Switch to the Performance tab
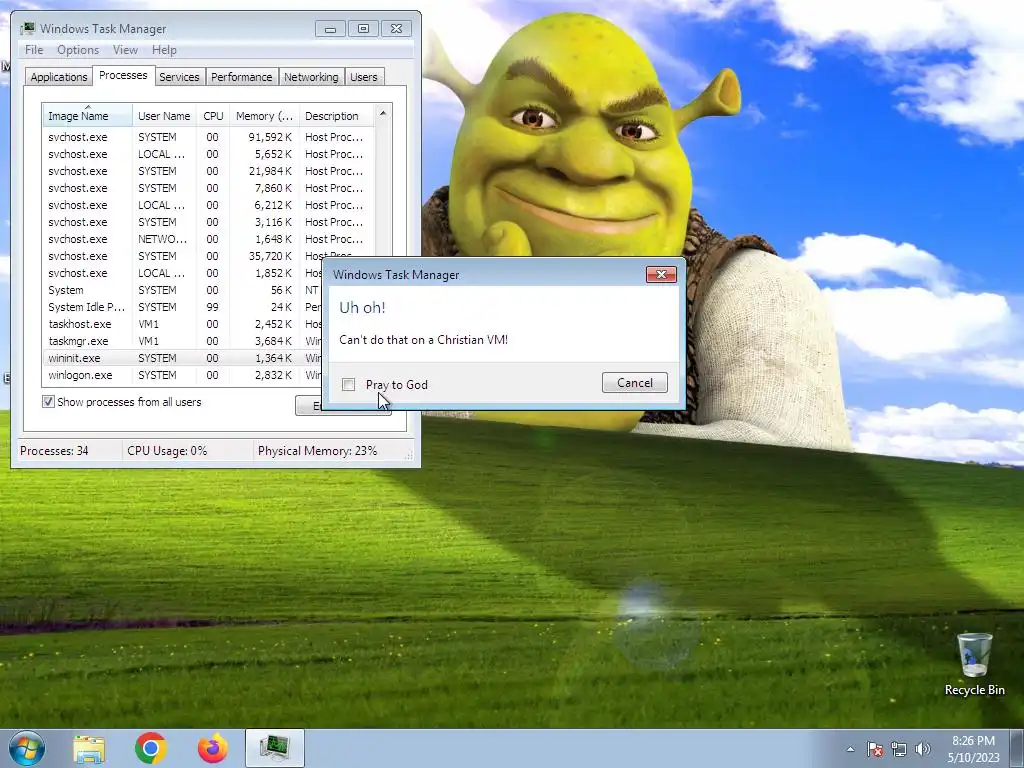This screenshot has height=768, width=1024. tap(242, 77)
